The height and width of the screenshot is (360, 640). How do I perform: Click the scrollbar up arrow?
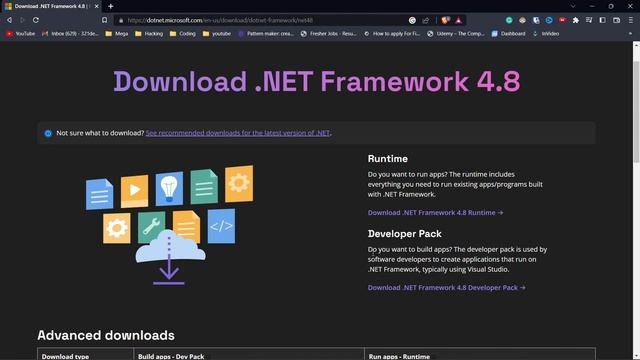point(636,45)
